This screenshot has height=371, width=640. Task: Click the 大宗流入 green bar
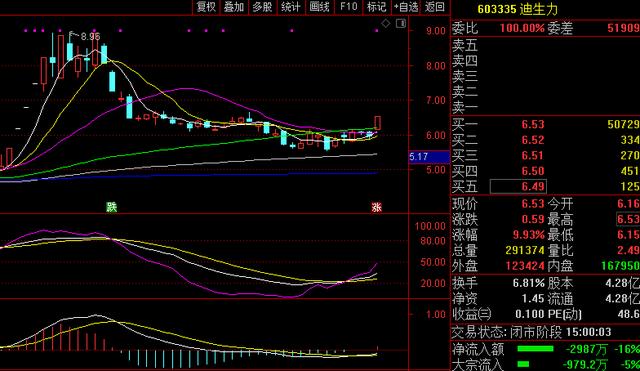(523, 364)
